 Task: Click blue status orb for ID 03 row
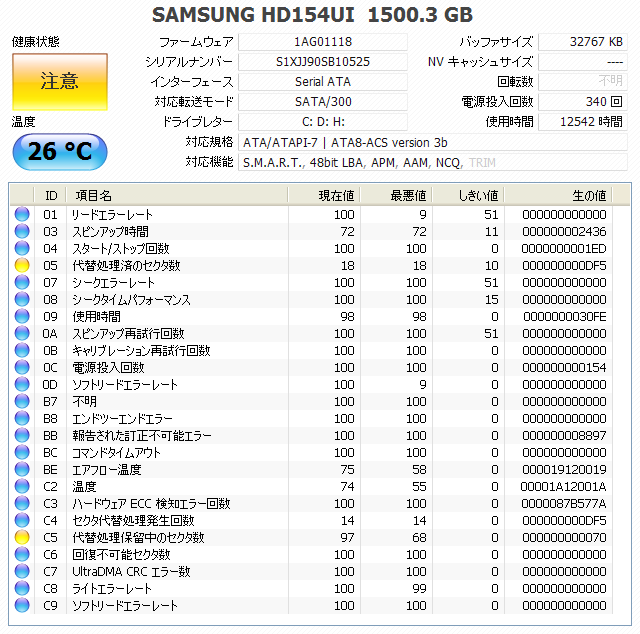[22, 231]
